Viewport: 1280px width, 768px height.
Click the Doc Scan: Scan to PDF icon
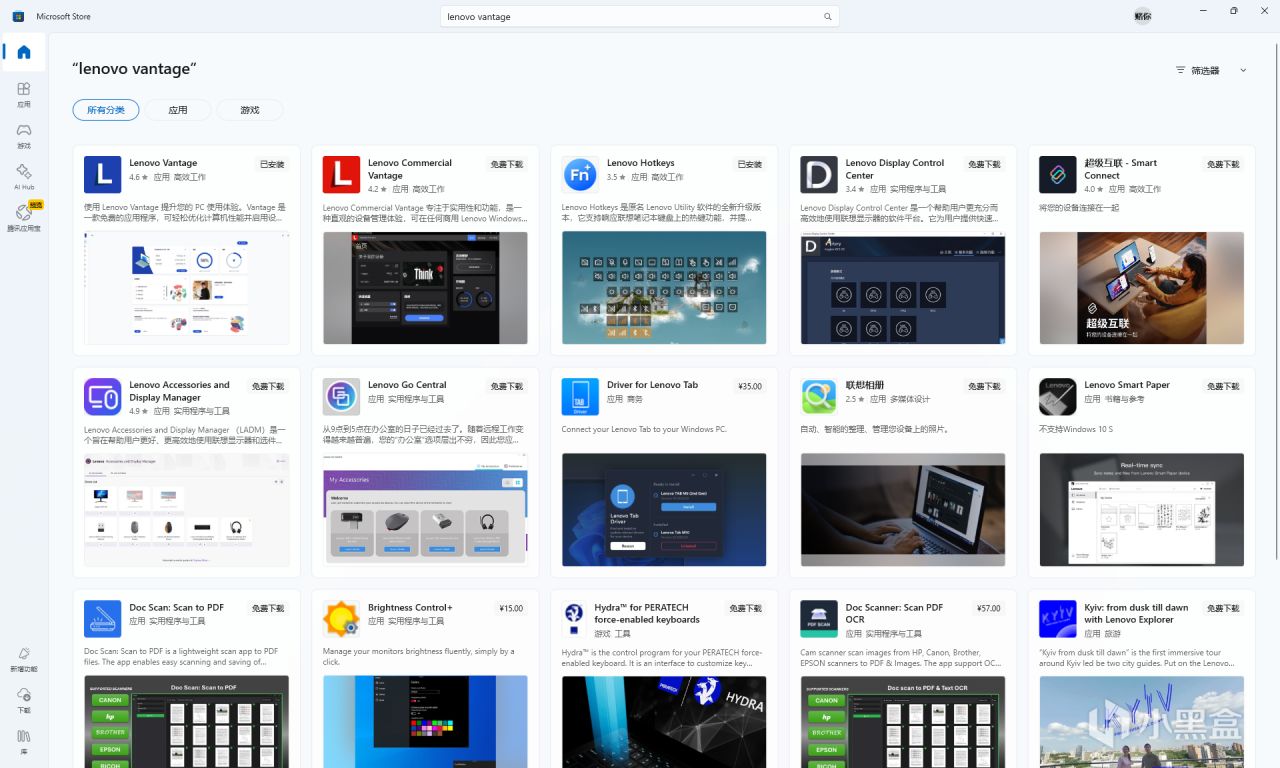coord(102,619)
